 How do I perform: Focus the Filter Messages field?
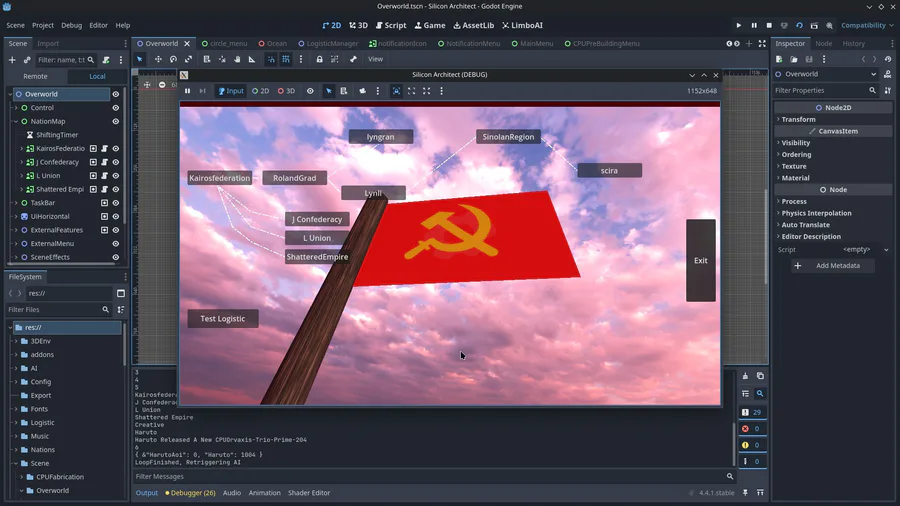pos(435,477)
